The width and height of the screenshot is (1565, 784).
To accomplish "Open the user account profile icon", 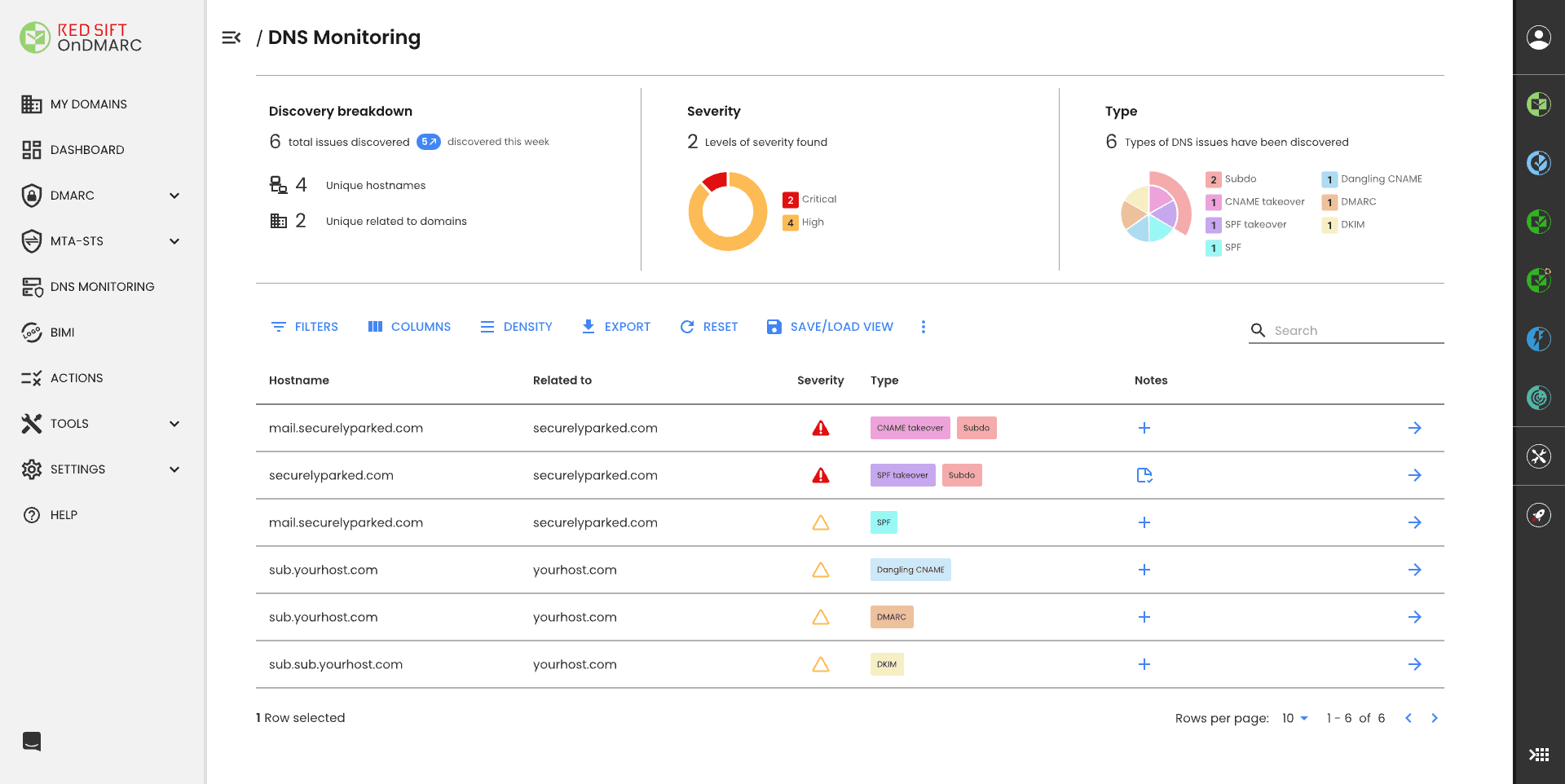I will click(x=1538, y=37).
